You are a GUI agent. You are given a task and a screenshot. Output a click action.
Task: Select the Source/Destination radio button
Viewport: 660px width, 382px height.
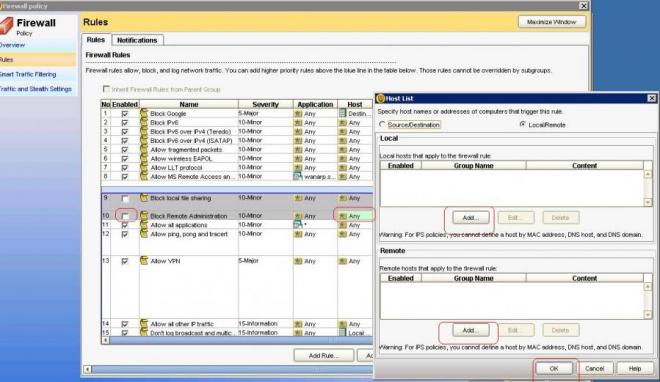382,125
